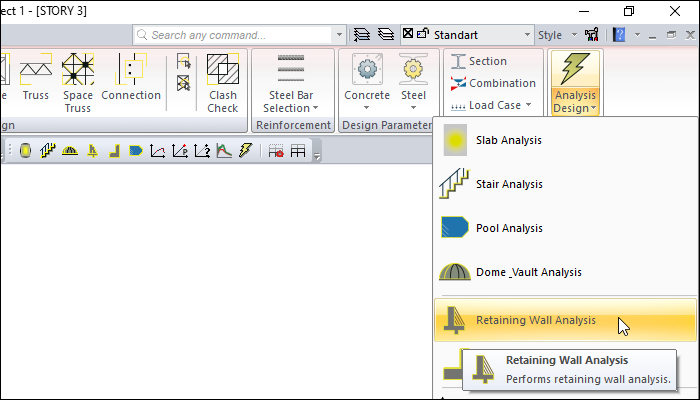Screen dimensions: 700x400
Task: Click in the Search any command field
Action: 233,35
